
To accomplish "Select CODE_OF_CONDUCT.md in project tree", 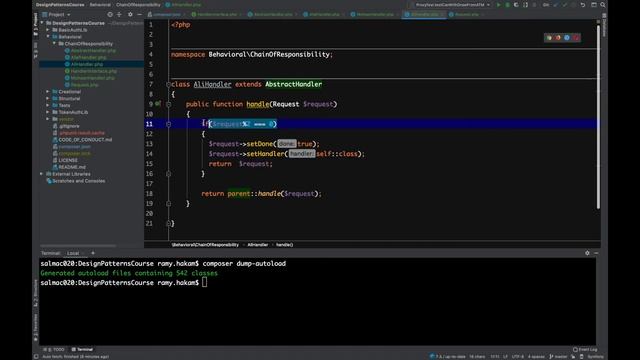I will point(85,140).
